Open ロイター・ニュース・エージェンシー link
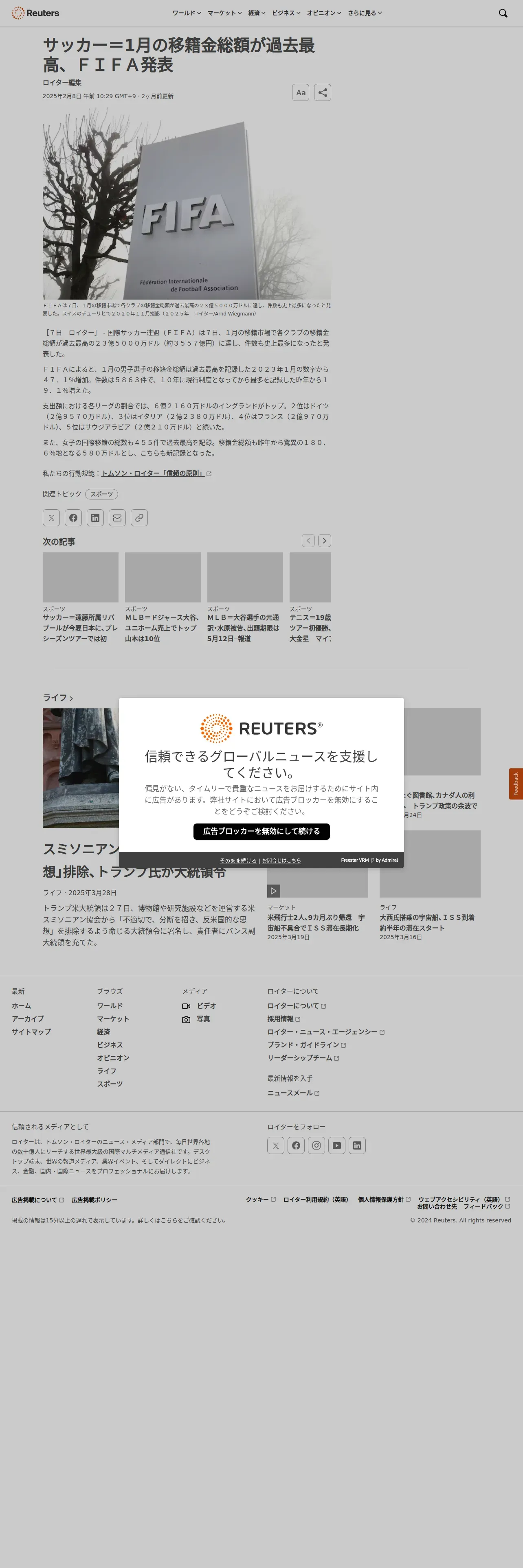The image size is (523, 1568). [x=326, y=1032]
